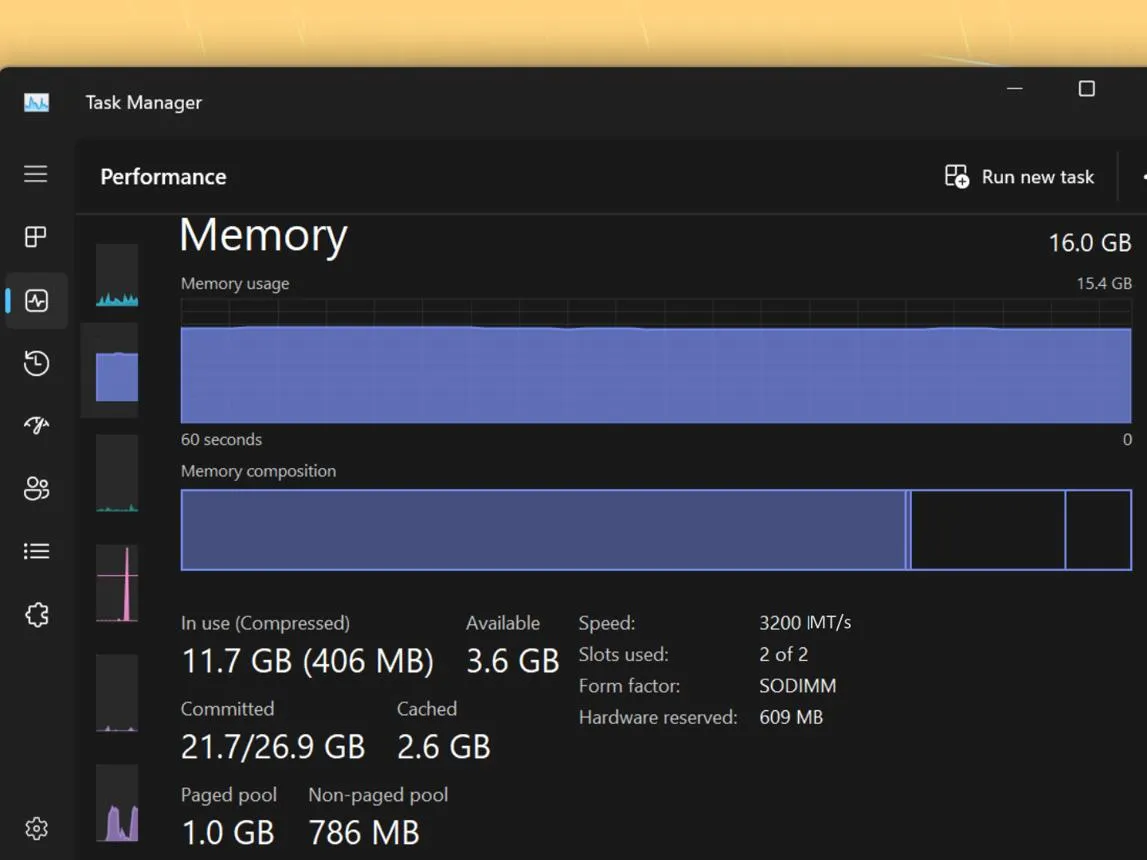Open the Services puzzle-piece icon

pyautogui.click(x=37, y=615)
